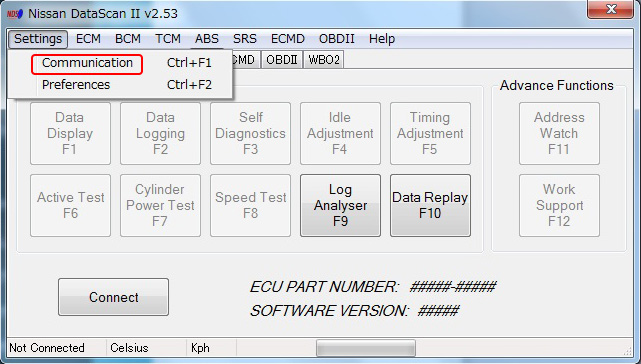This screenshot has height=364, width=641.
Task: Click the status bar progress indicator
Action: tap(366, 348)
